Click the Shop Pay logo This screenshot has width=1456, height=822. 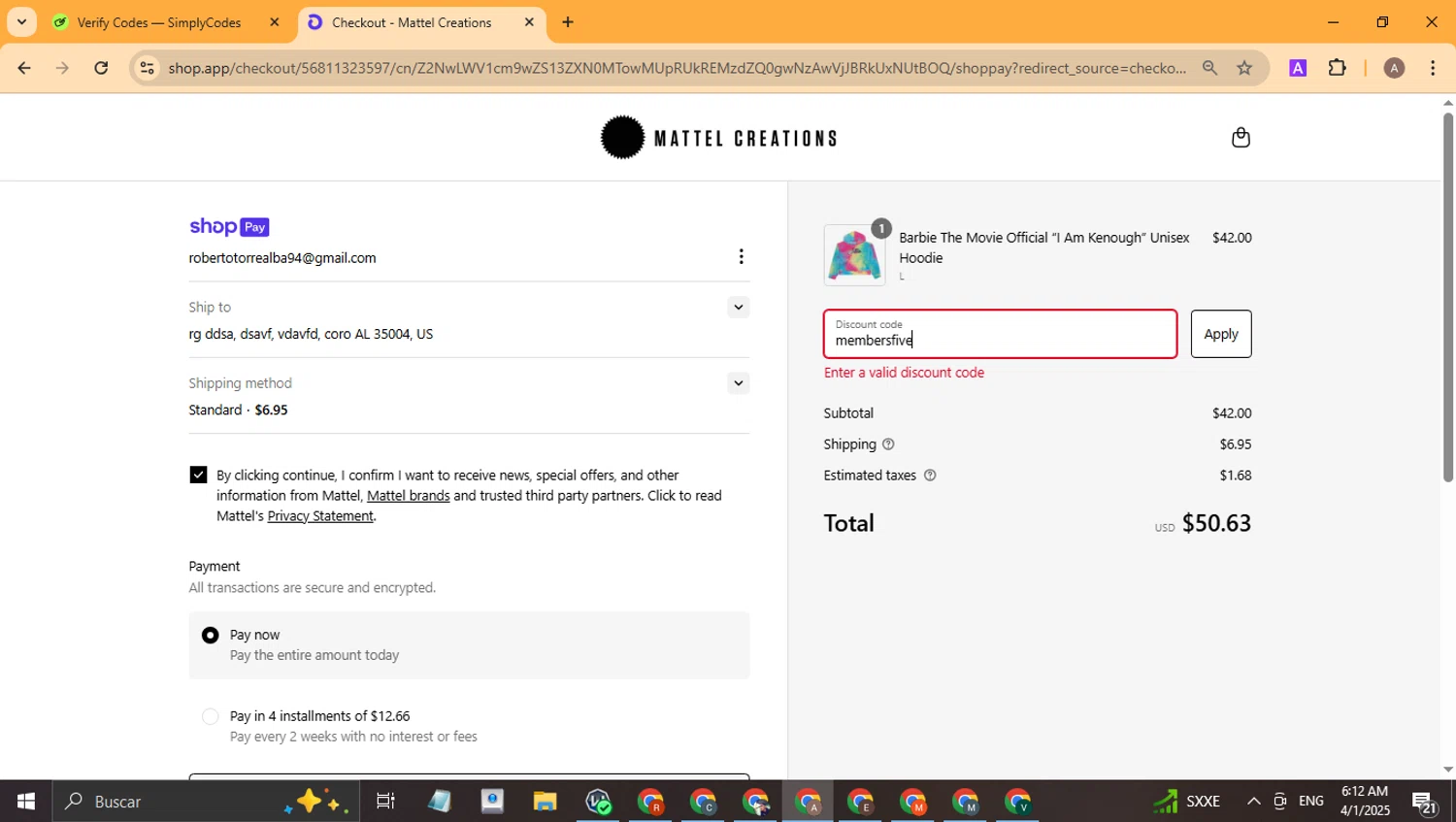tap(229, 227)
